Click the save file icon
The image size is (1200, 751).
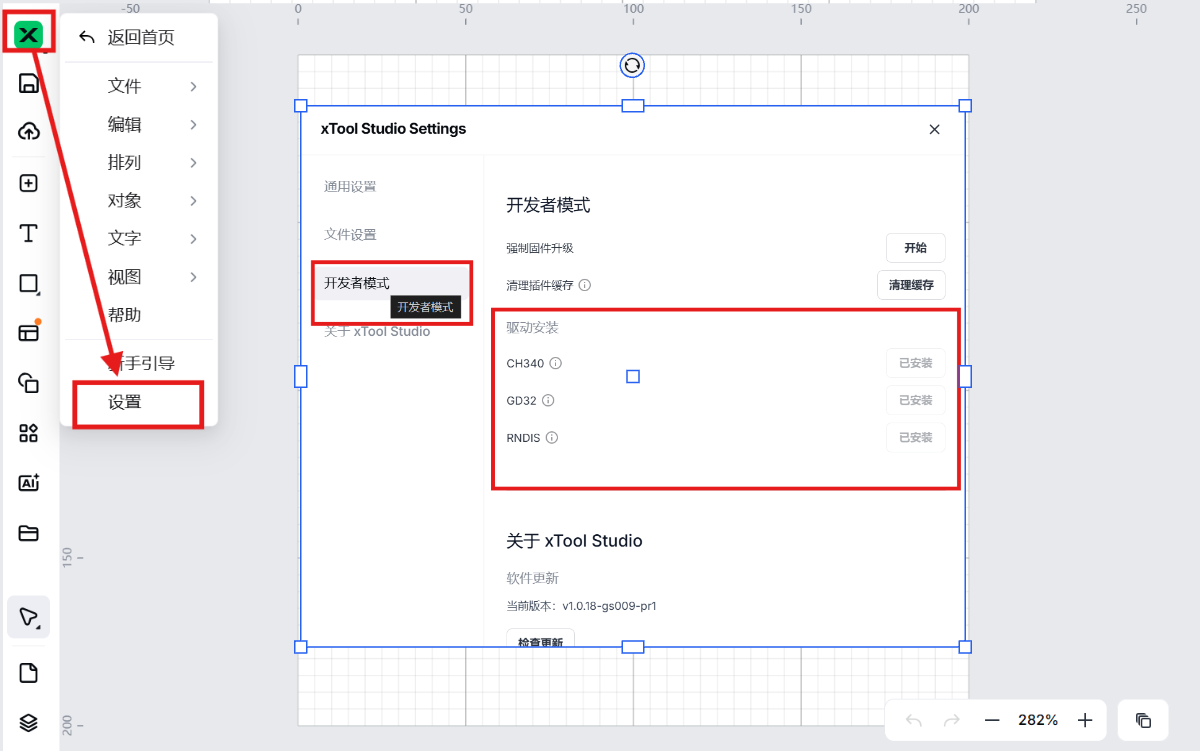click(x=29, y=83)
